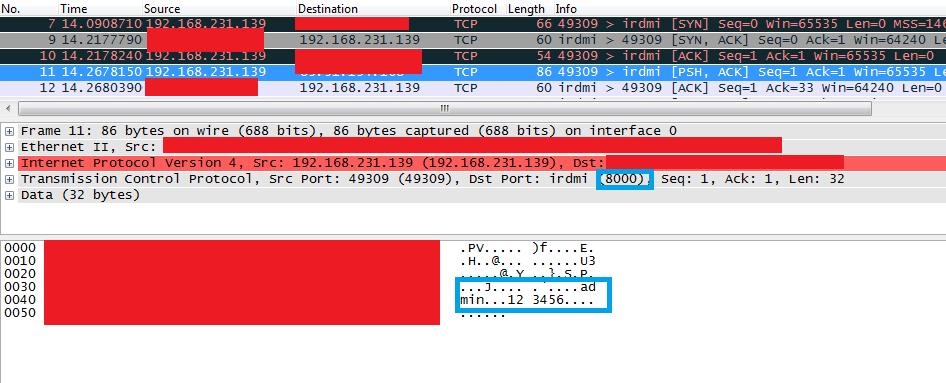This screenshot has height=383, width=946.
Task: Click Dst Port value (8000) in TCP line
Action: [624, 180]
